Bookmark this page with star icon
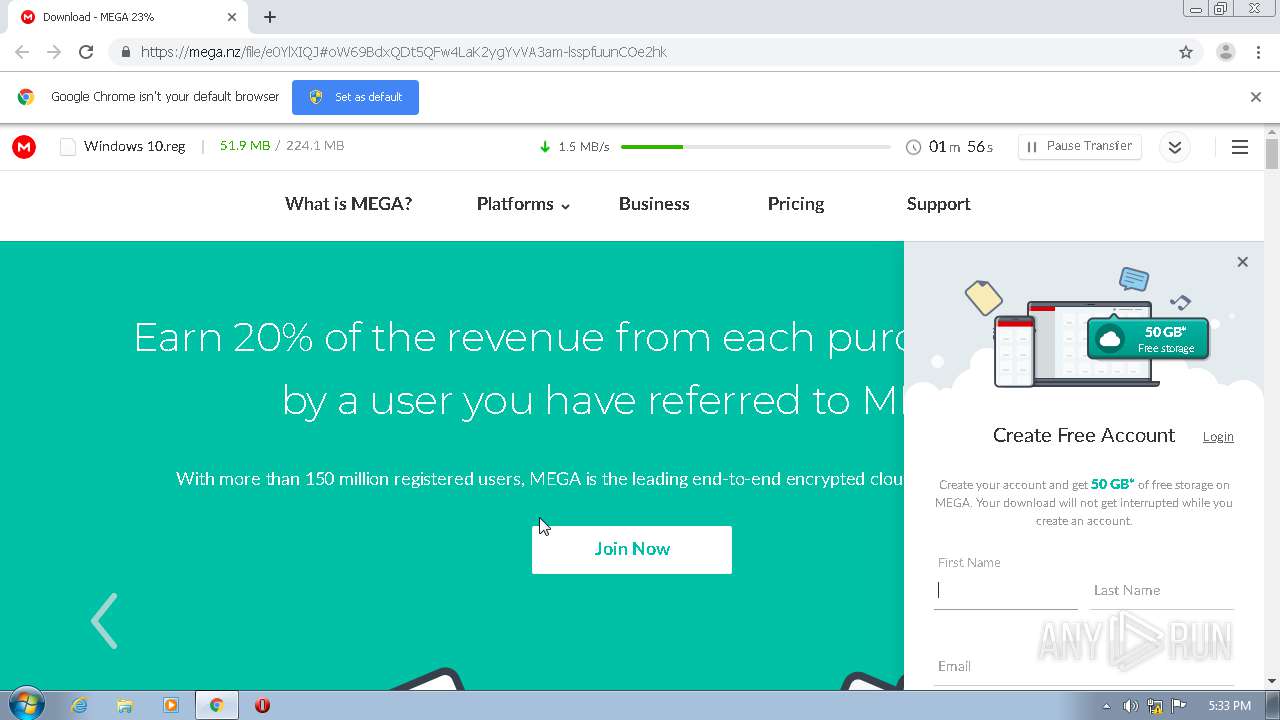 click(x=1186, y=52)
